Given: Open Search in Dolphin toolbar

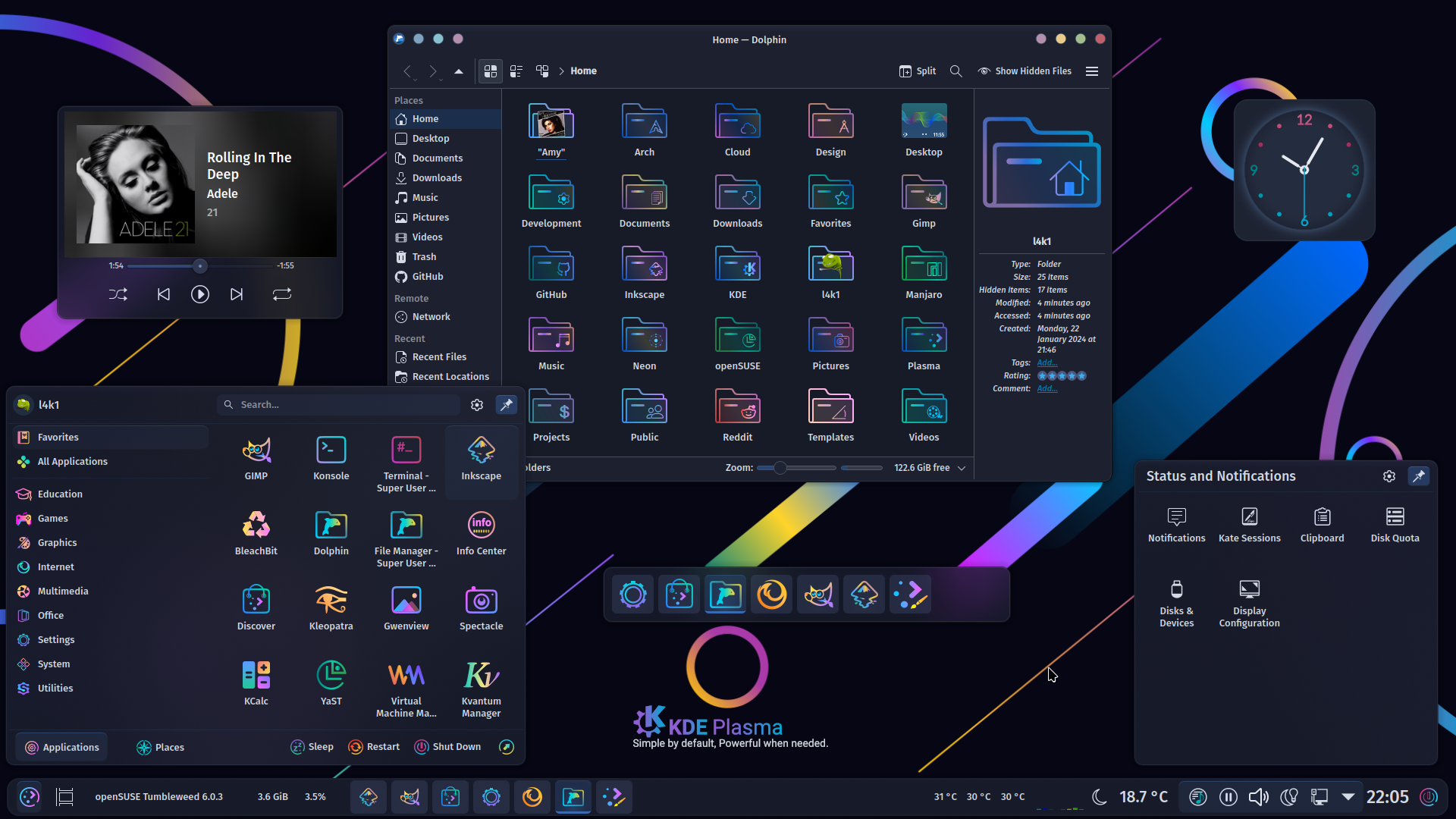Looking at the screenshot, I should 955,71.
